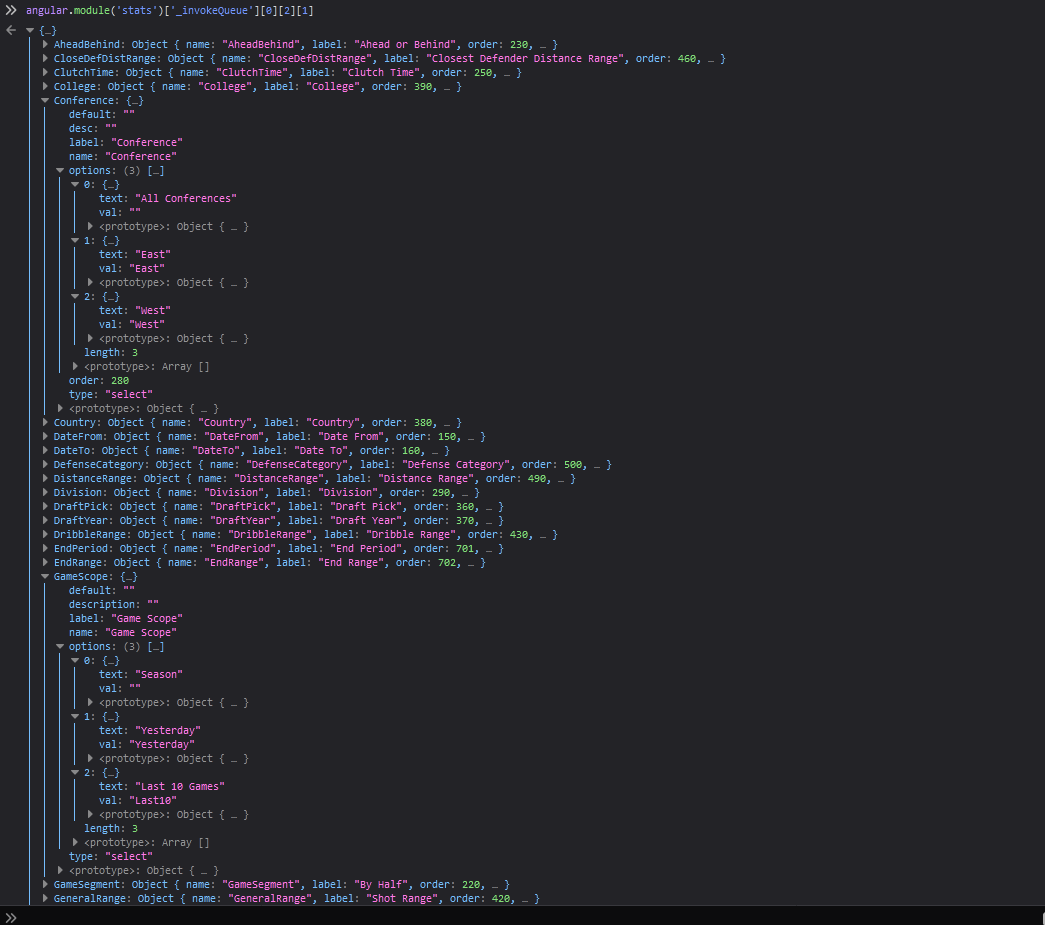Expand the AheadBehind object row
The image size is (1045, 925).
(x=45, y=44)
